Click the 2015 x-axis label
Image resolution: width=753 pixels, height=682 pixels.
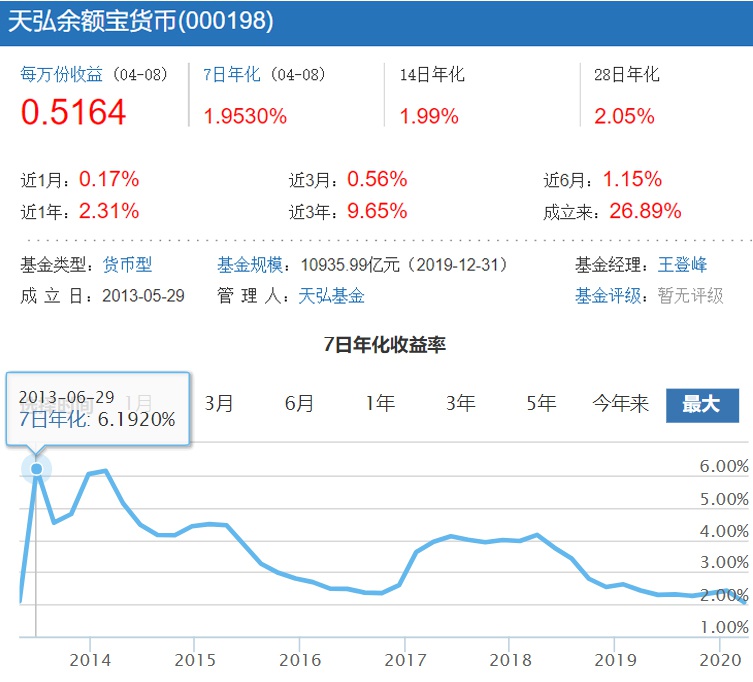point(195,660)
